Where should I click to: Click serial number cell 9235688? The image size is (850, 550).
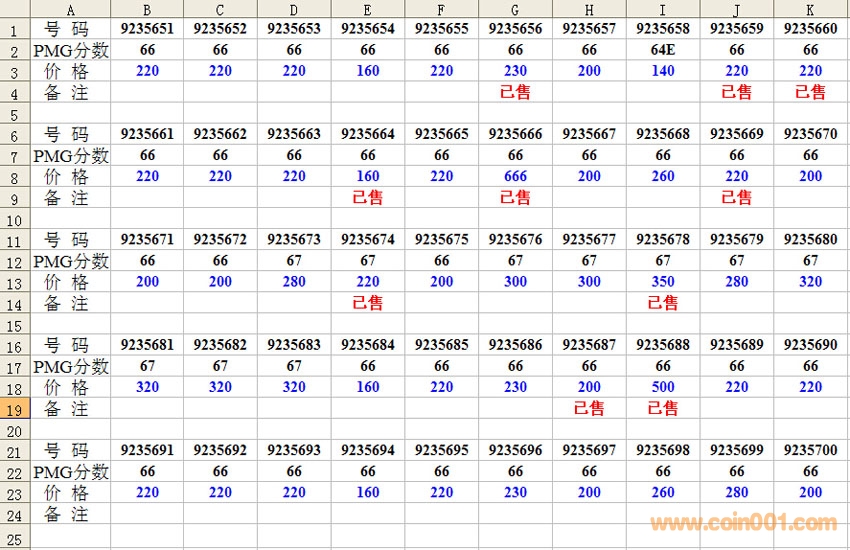663,345
